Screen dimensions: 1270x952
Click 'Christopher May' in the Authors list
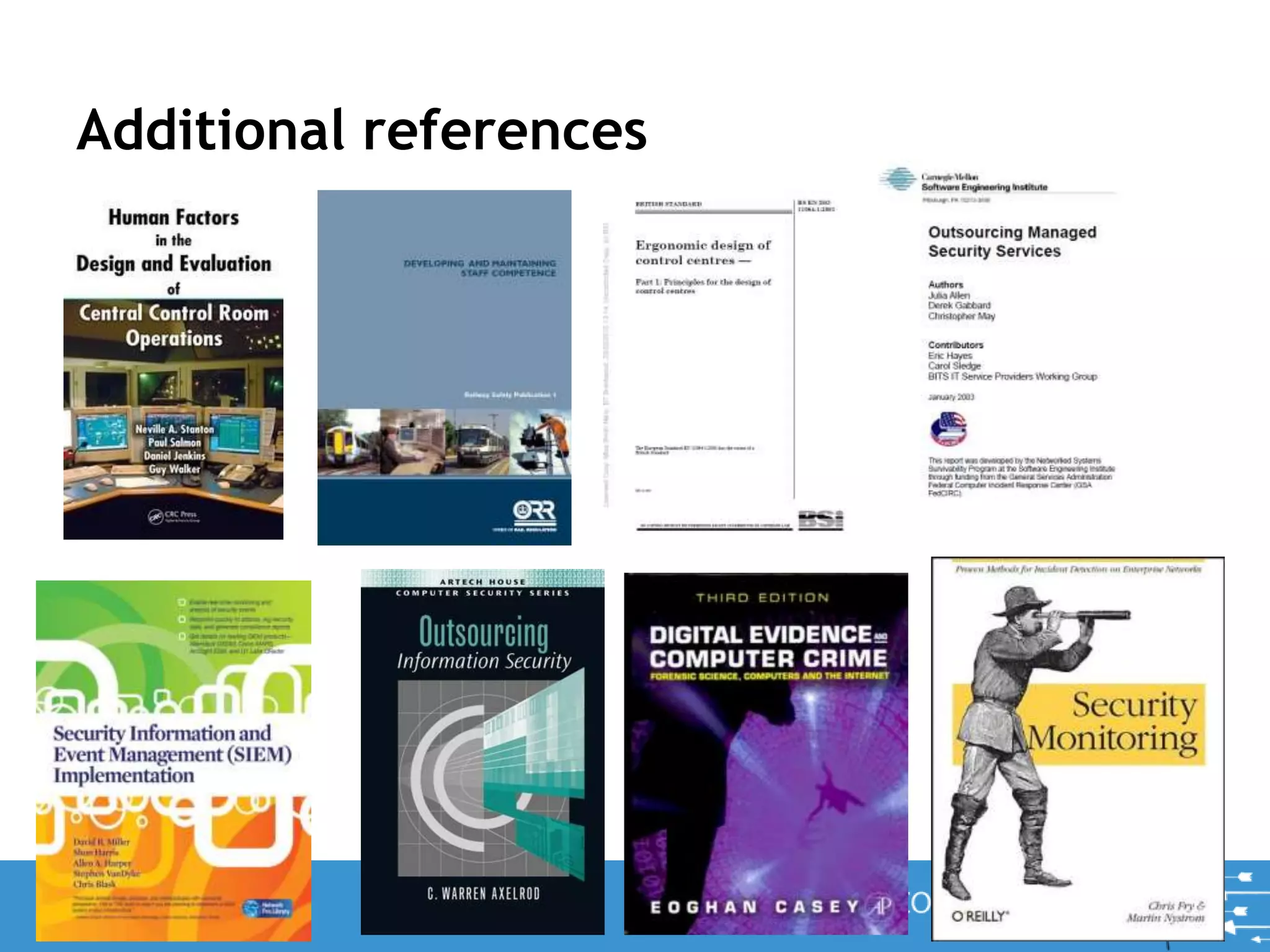click(x=961, y=316)
